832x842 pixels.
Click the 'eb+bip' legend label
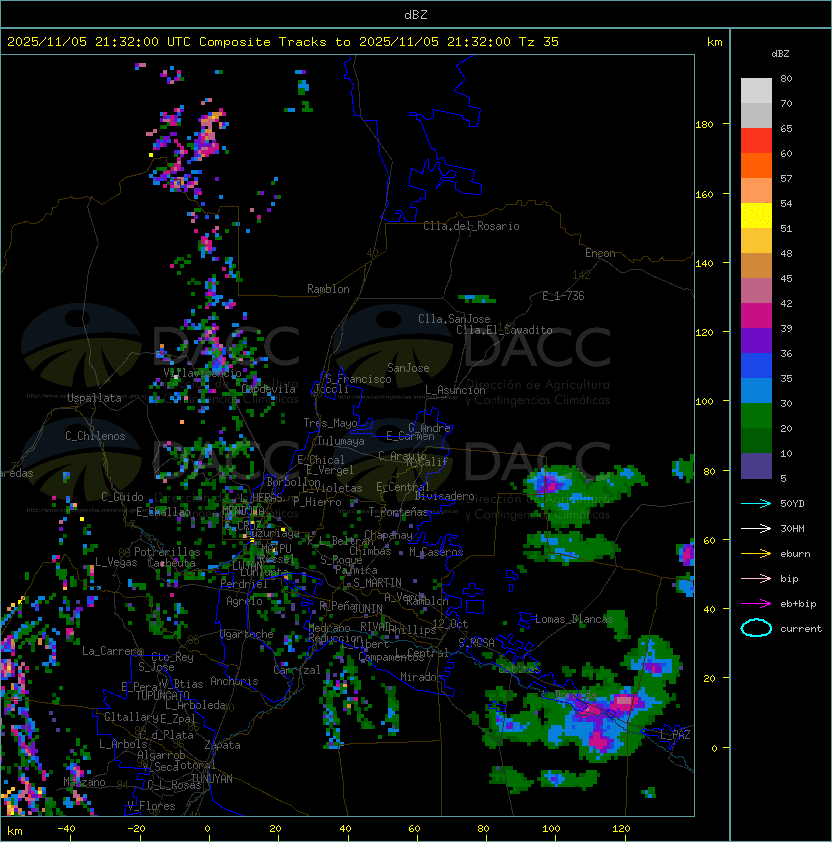coord(798,604)
